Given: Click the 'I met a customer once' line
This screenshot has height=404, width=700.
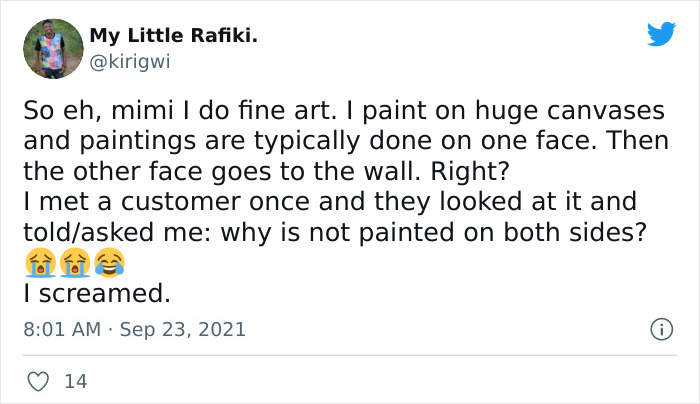Looking at the screenshot, I should coord(328,202).
